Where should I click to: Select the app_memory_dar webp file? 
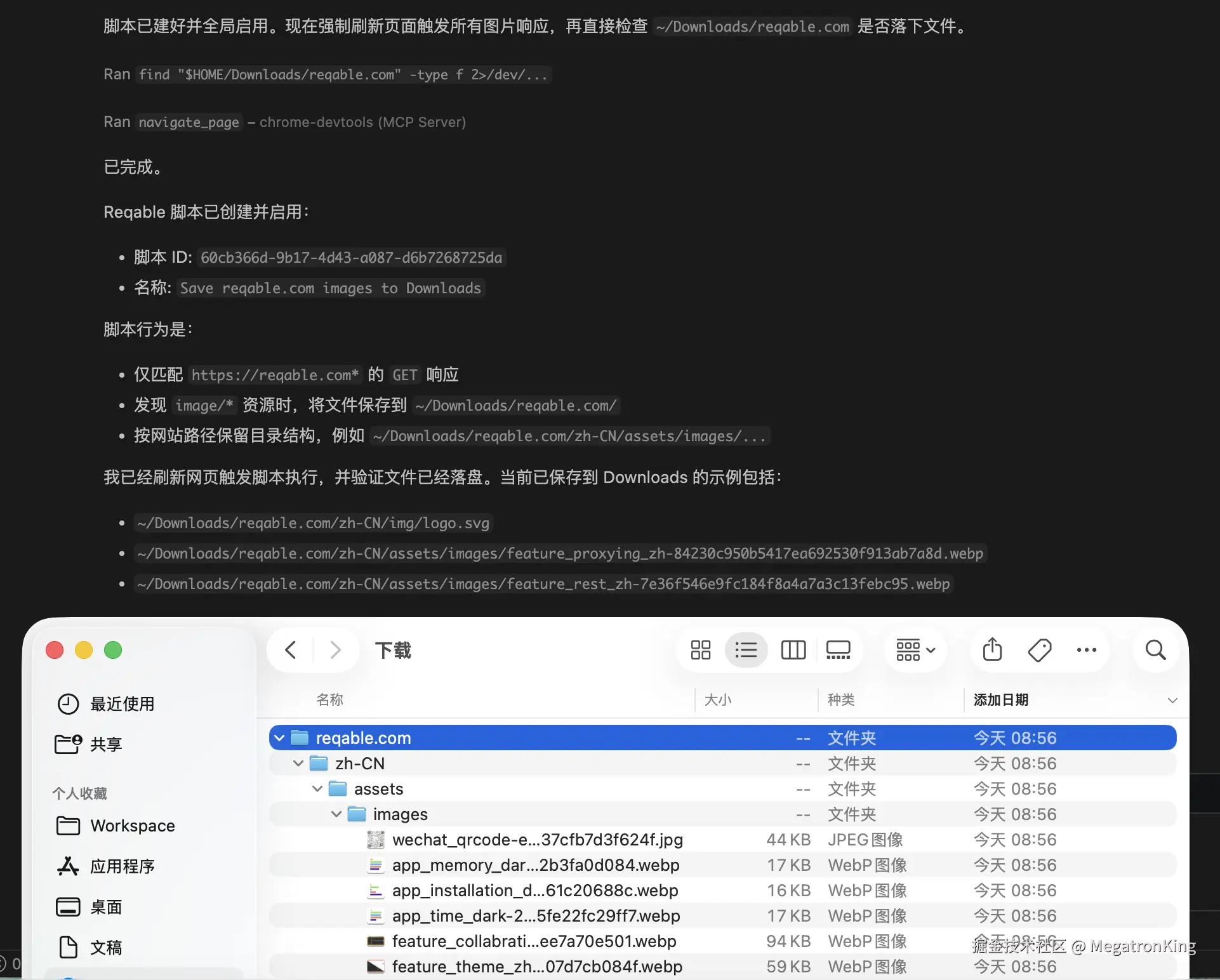(723, 865)
